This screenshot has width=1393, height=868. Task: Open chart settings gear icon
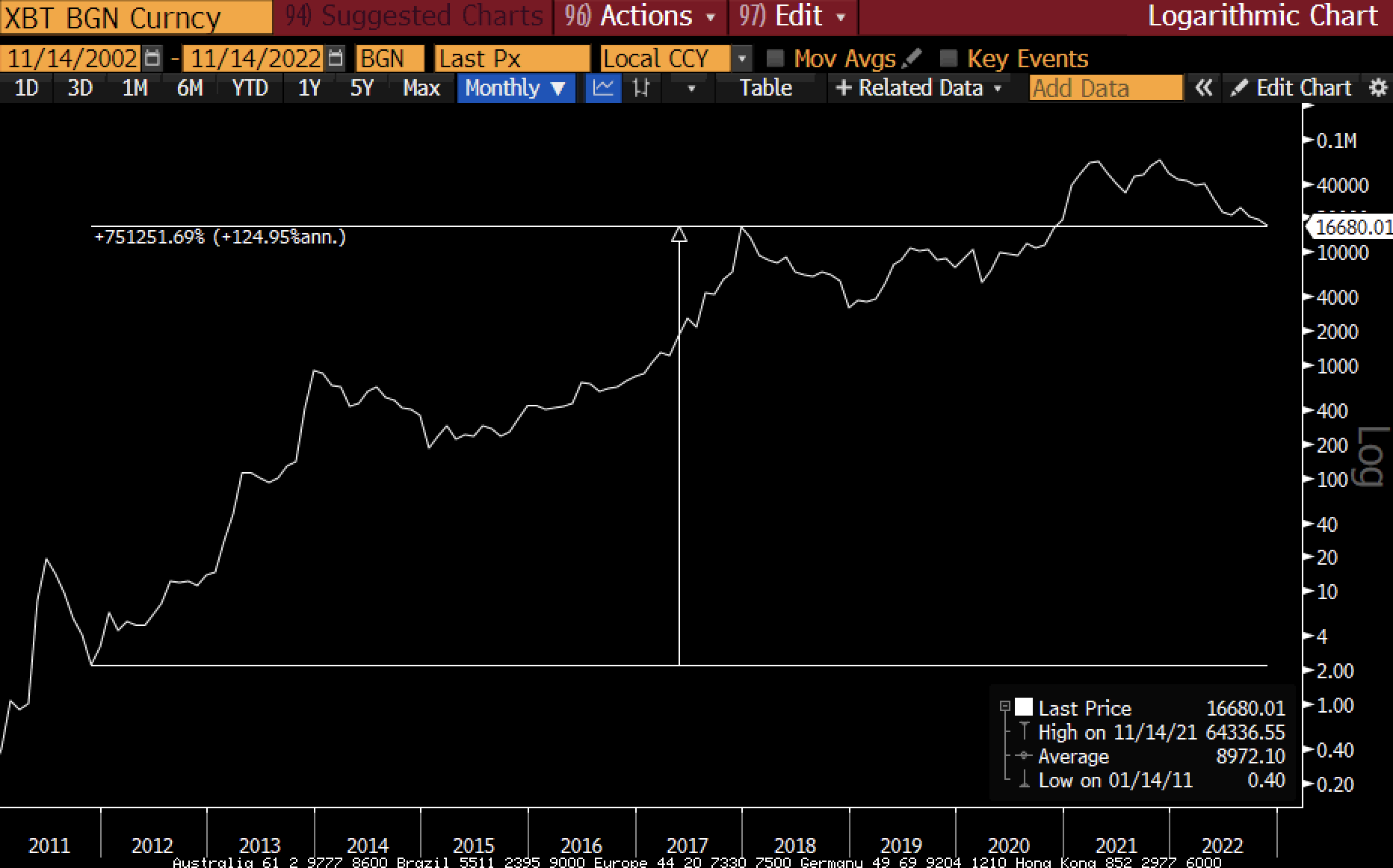click(x=1379, y=88)
